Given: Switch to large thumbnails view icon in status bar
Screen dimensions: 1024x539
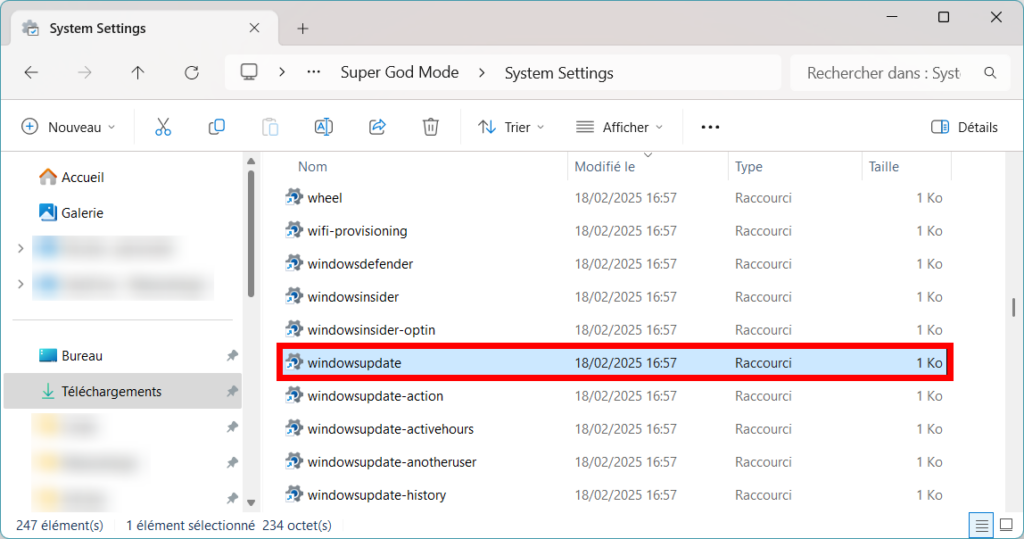Looking at the screenshot, I should point(1006,525).
